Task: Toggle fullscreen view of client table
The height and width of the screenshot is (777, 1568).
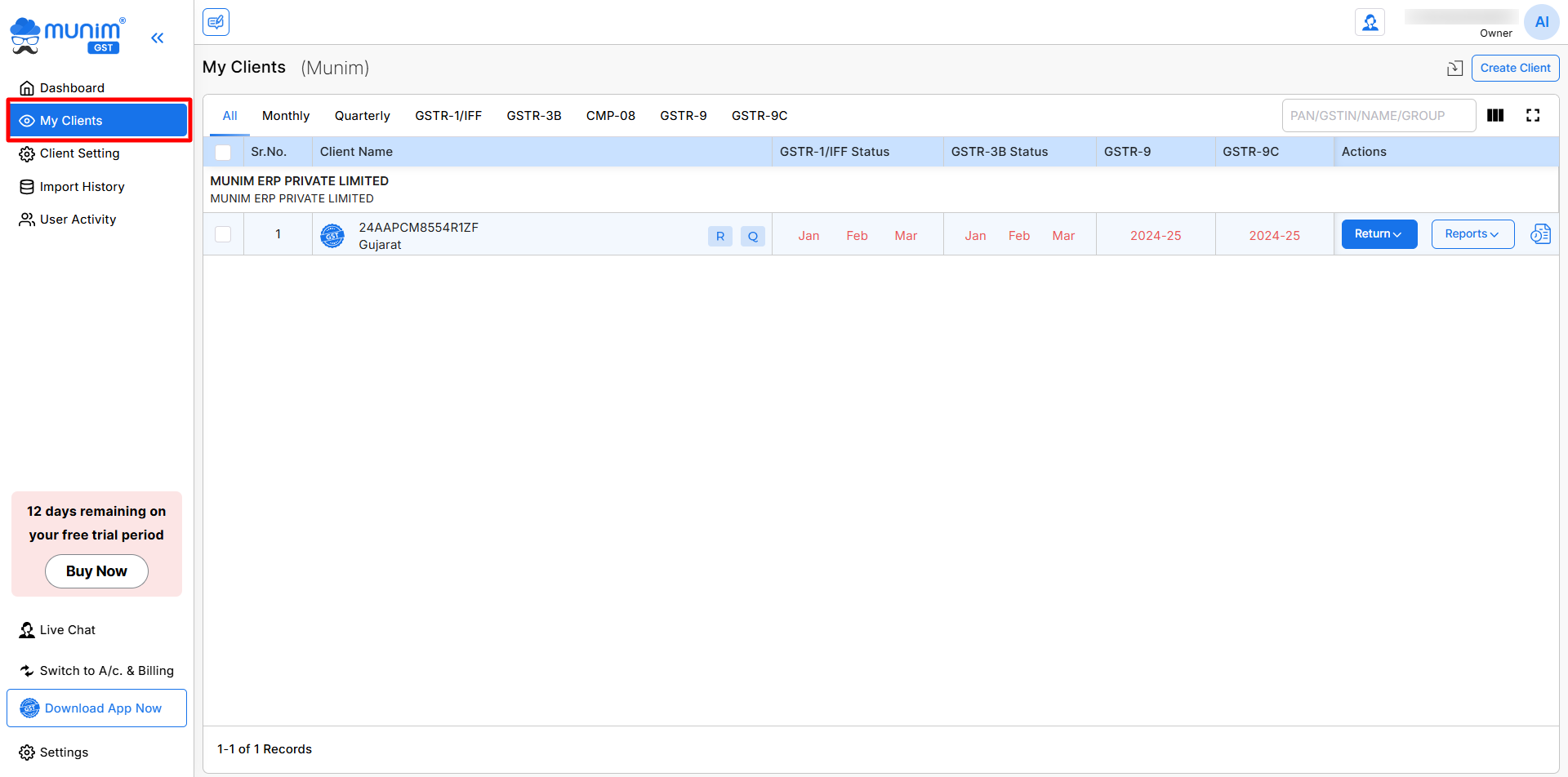Action: click(x=1533, y=116)
